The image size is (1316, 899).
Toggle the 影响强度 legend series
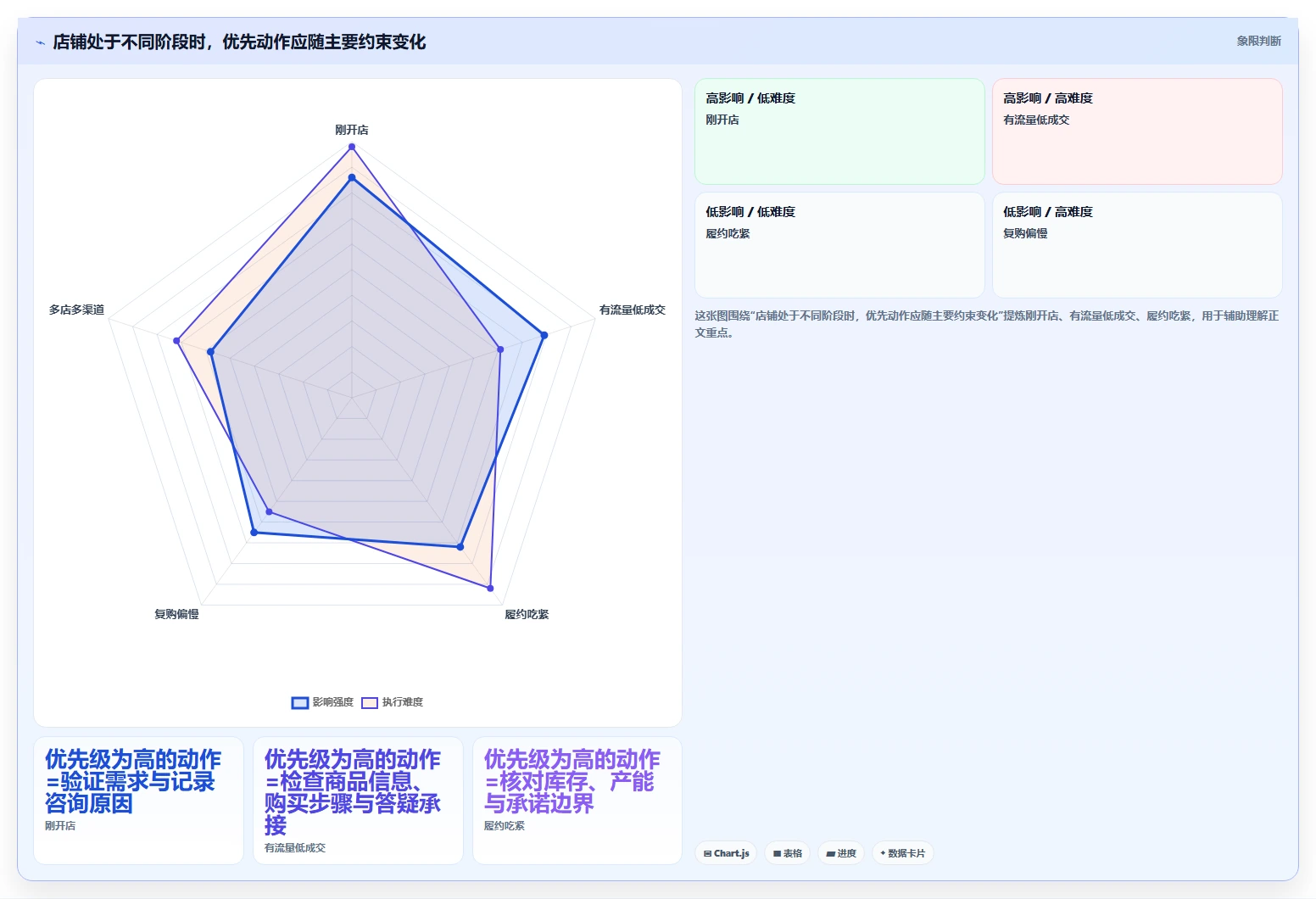322,702
